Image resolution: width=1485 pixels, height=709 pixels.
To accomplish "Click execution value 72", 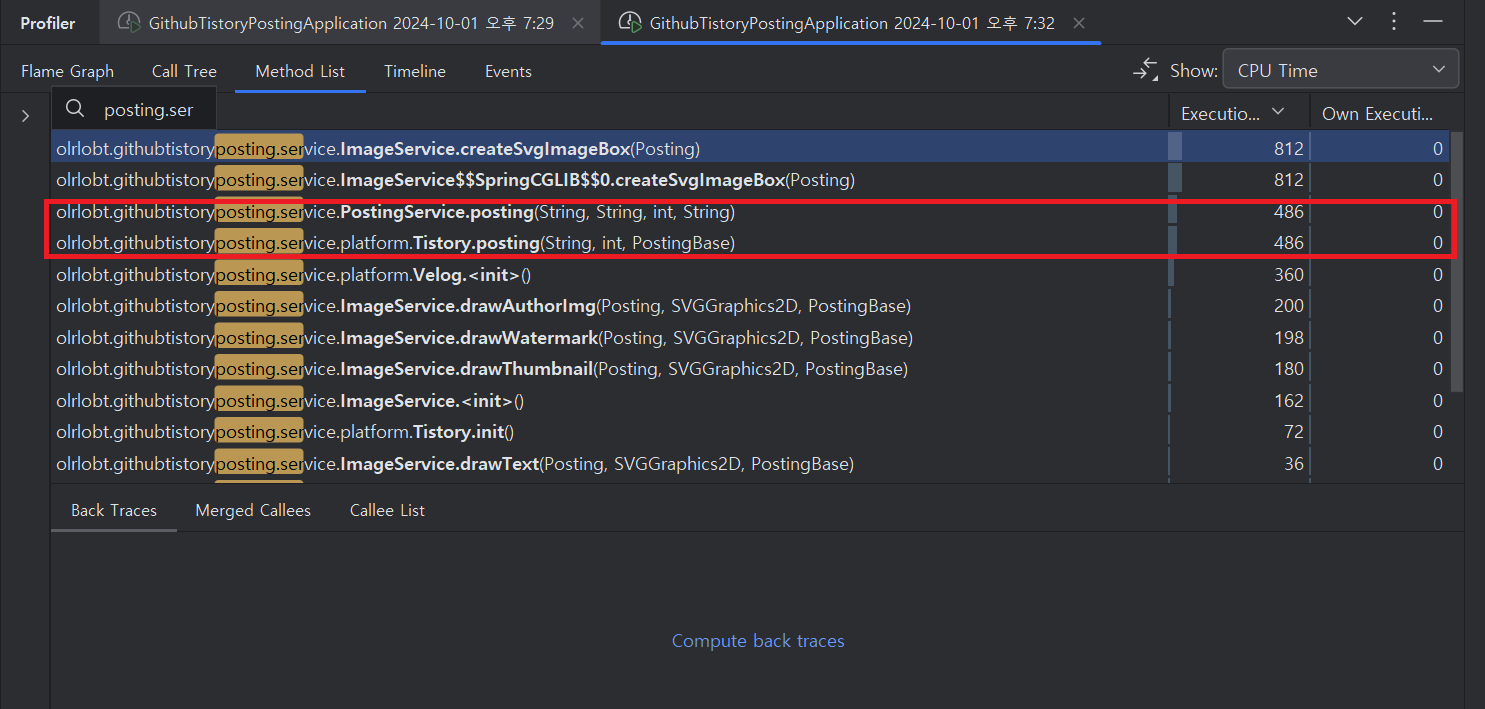I will (1294, 432).
